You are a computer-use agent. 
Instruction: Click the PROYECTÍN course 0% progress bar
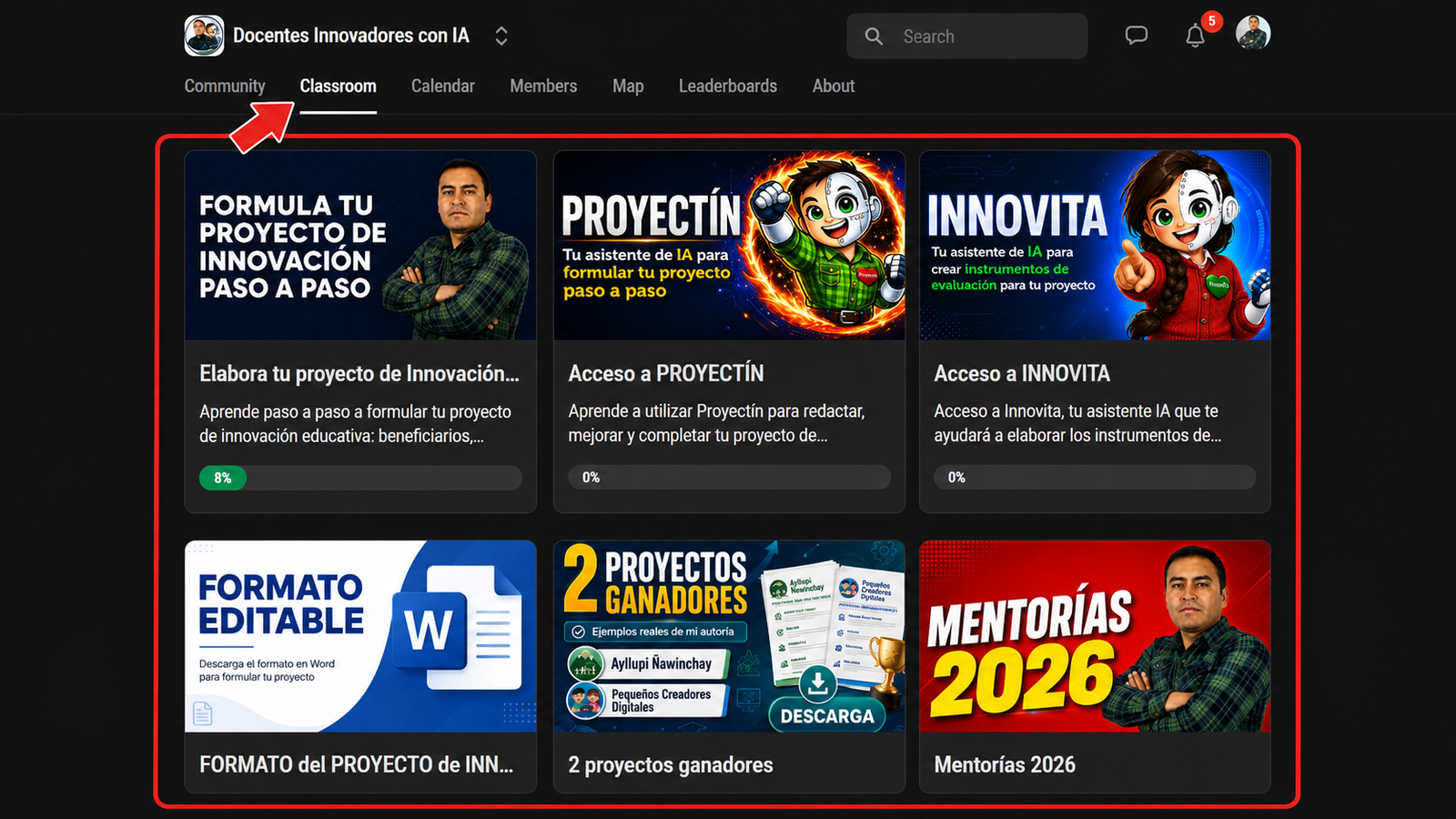click(729, 477)
